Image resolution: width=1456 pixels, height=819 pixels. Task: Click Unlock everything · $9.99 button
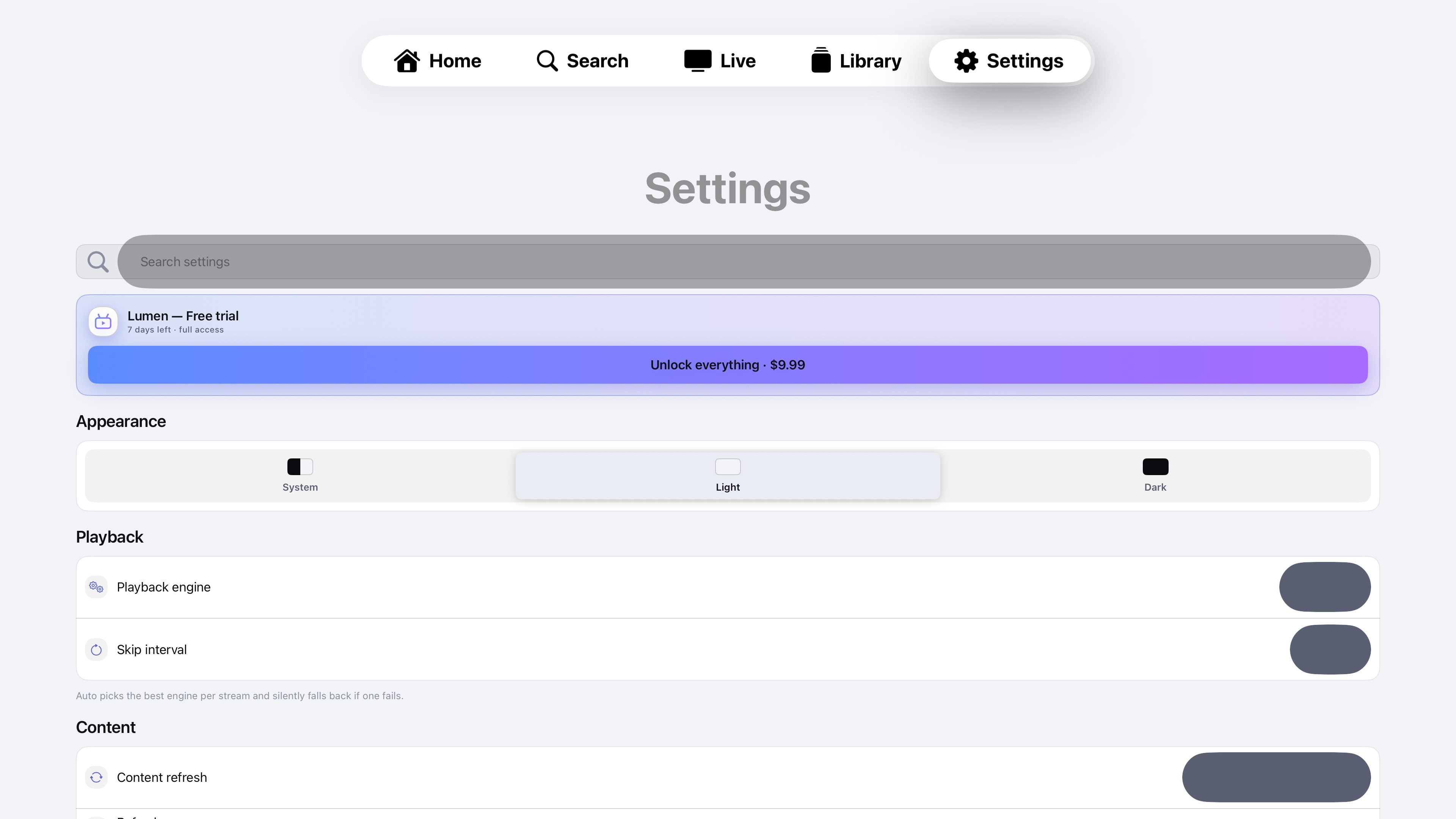pyautogui.click(x=728, y=364)
